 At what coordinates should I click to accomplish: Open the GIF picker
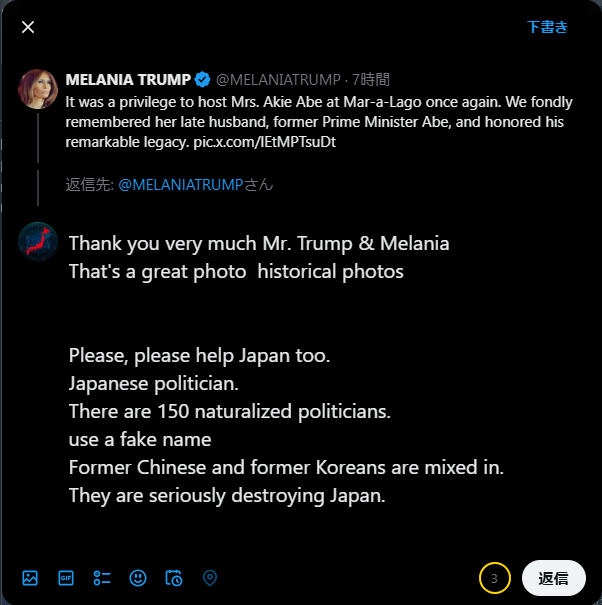[66, 577]
